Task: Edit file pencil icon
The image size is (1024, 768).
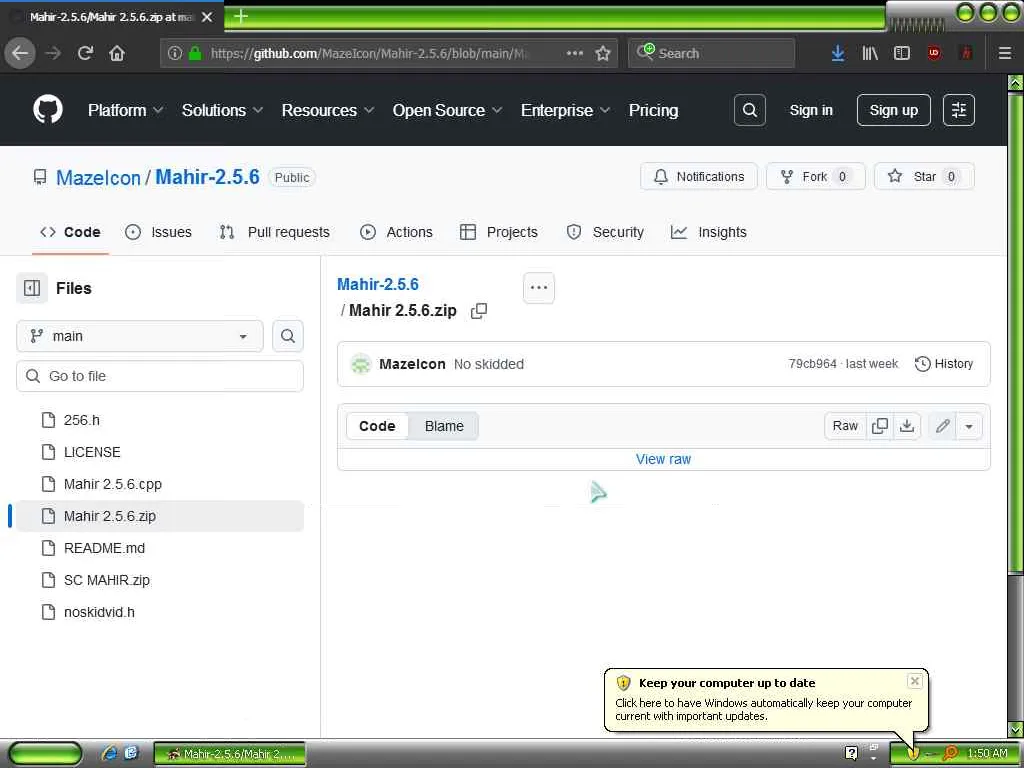Action: [x=942, y=426]
